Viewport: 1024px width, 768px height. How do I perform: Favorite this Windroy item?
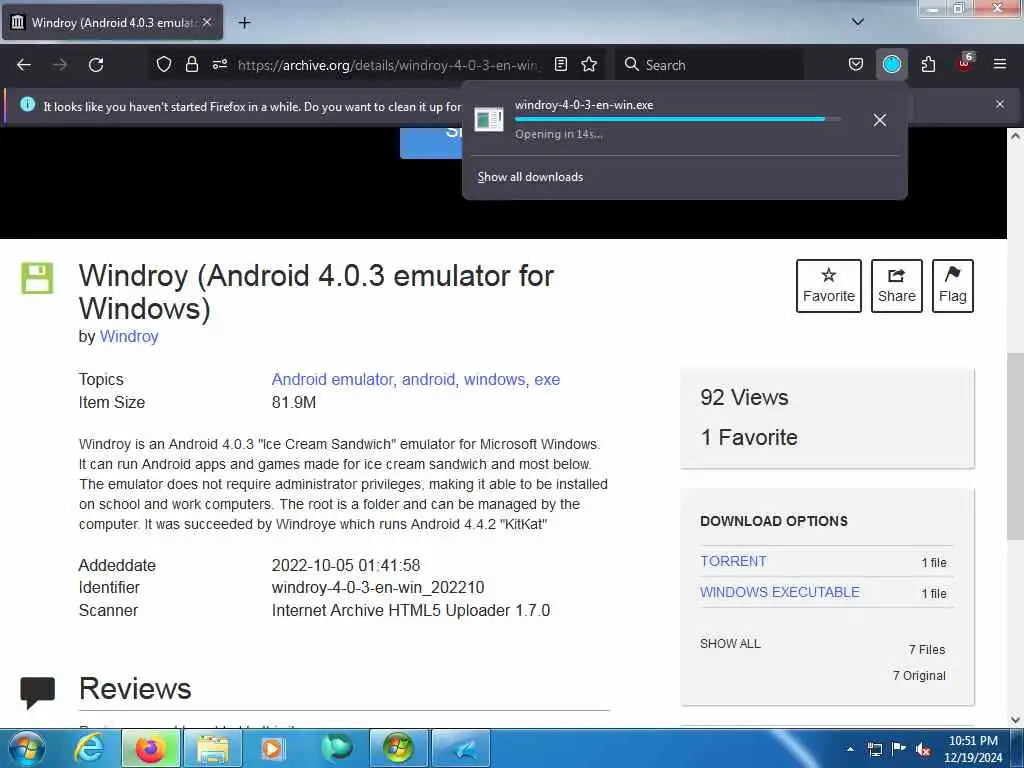click(x=828, y=286)
